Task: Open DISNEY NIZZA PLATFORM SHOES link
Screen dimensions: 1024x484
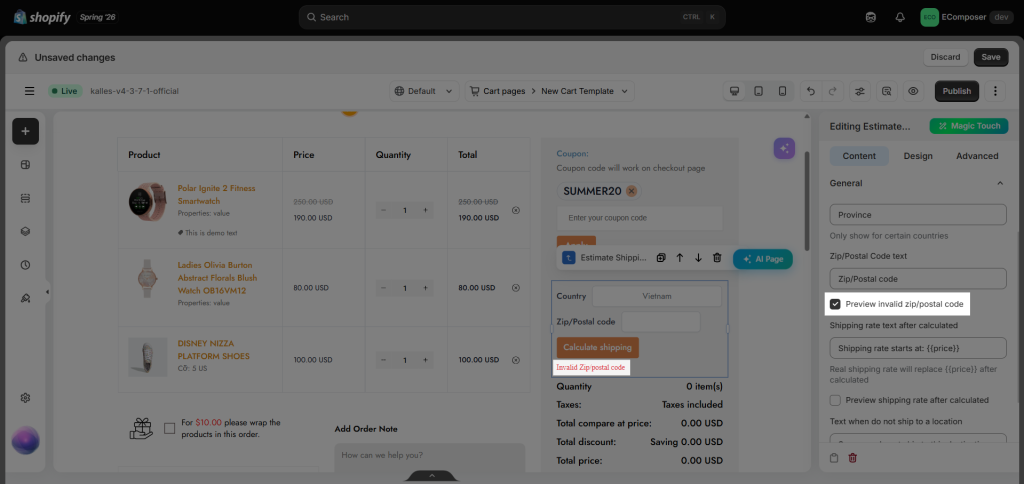Action: coord(214,349)
